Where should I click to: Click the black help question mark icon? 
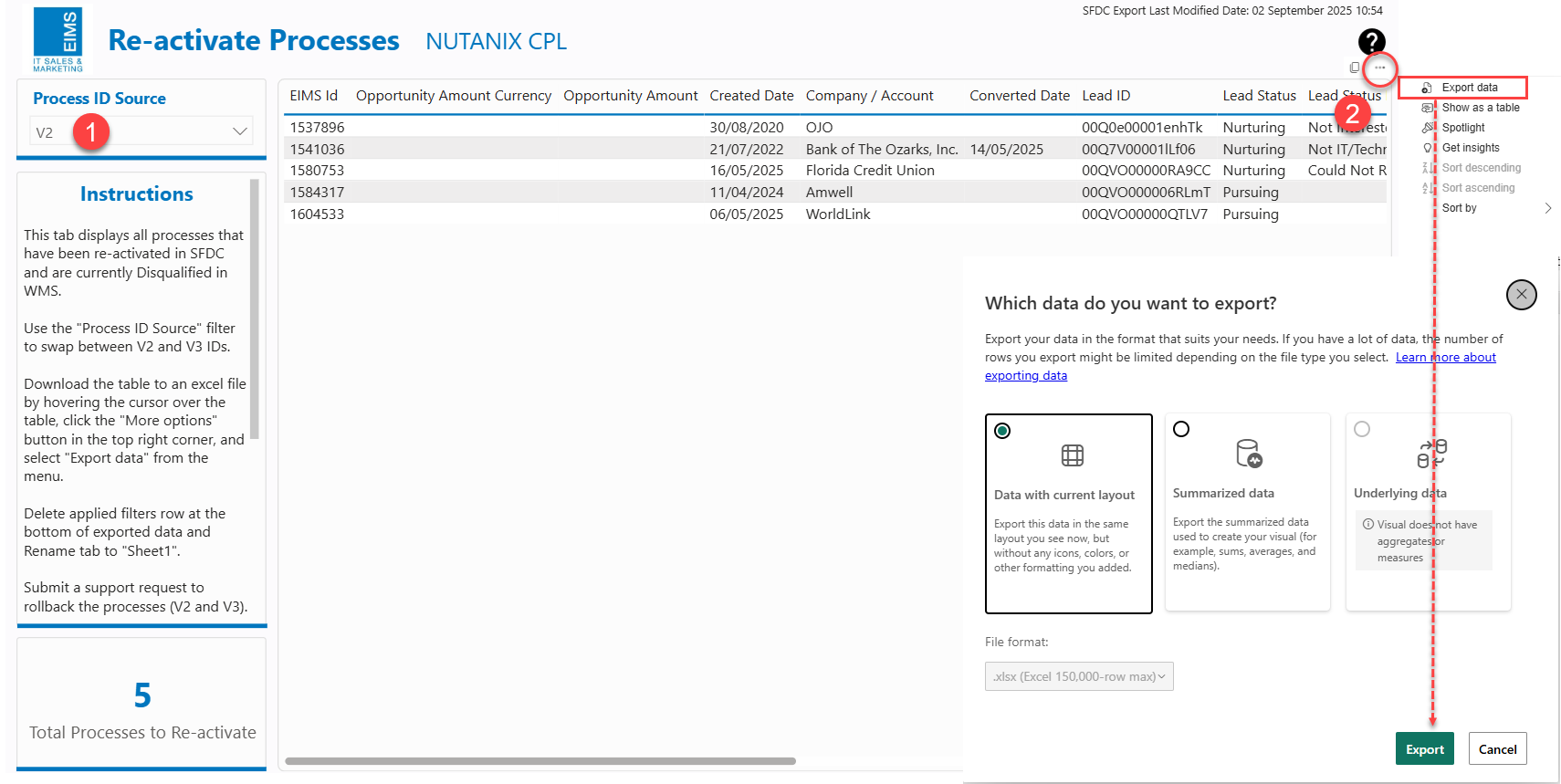click(x=1371, y=41)
